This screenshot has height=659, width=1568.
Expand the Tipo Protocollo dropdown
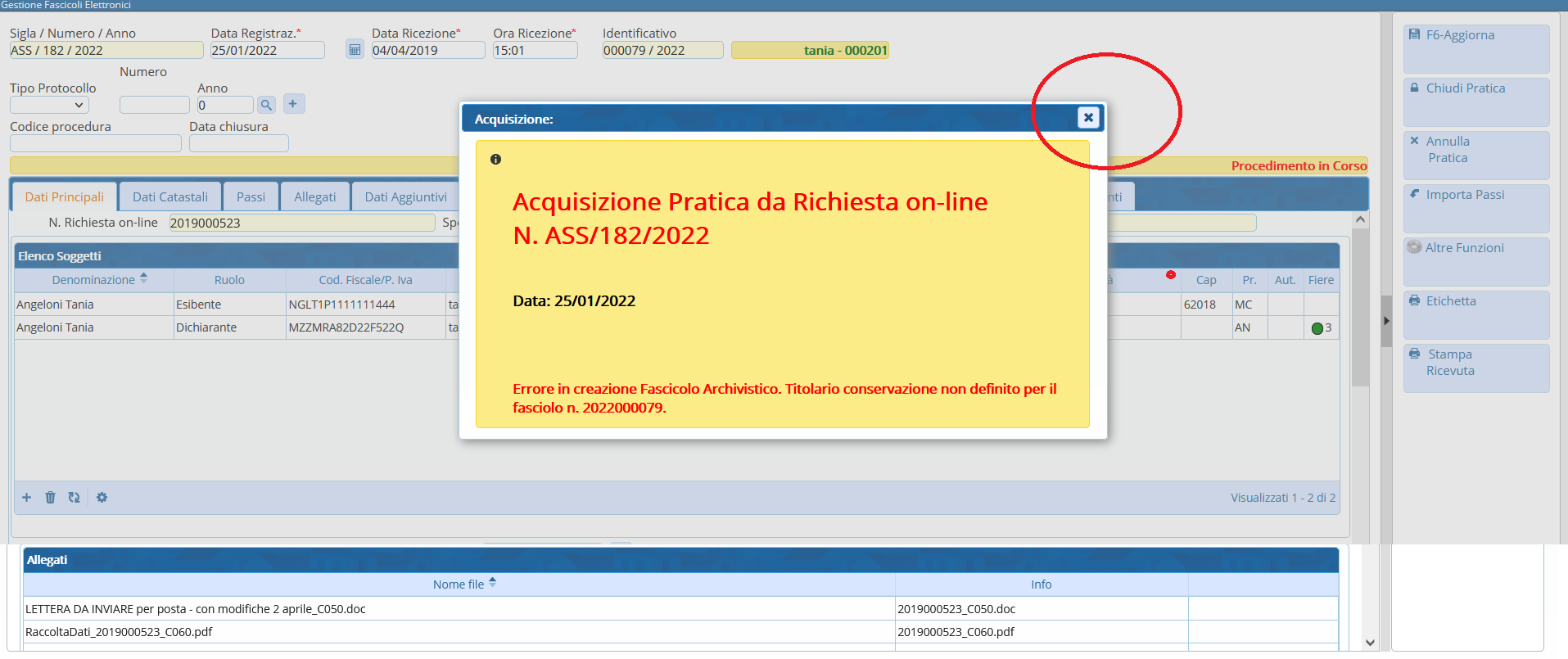click(x=49, y=105)
